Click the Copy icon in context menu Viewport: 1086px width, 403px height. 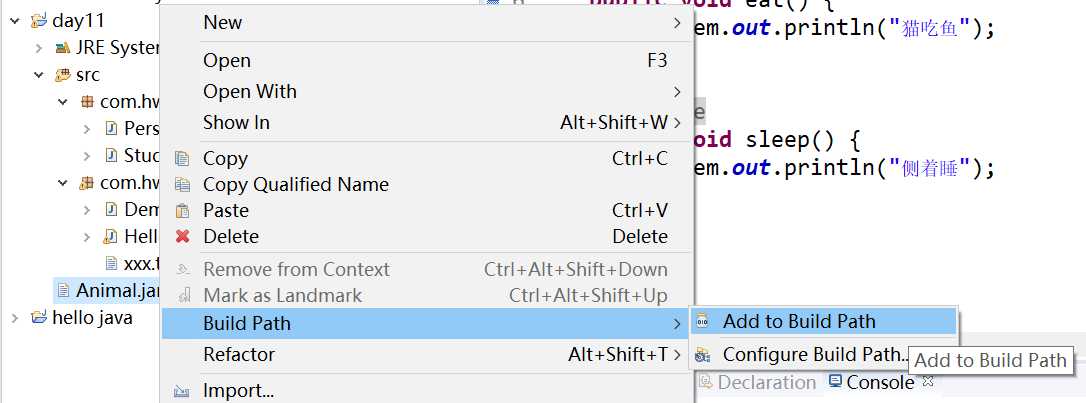click(182, 158)
